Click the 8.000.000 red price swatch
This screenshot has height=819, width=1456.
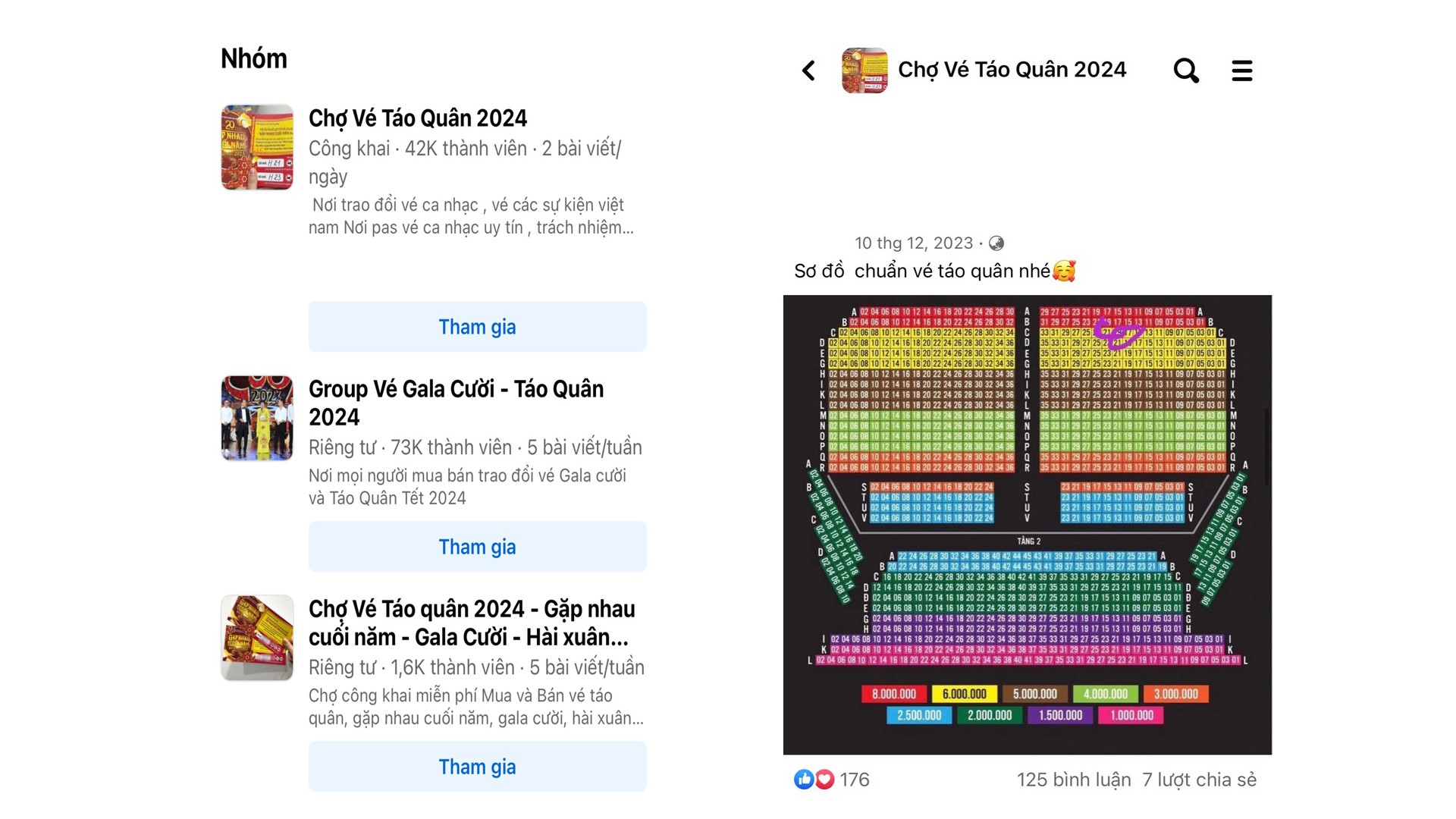[894, 694]
